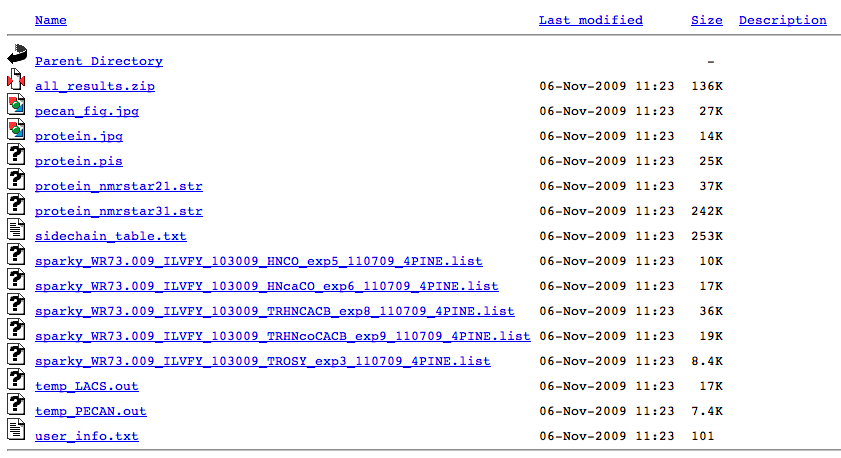Click the Parent Directory back-arrow icon
This screenshot has width=841, height=458.
coord(15,55)
